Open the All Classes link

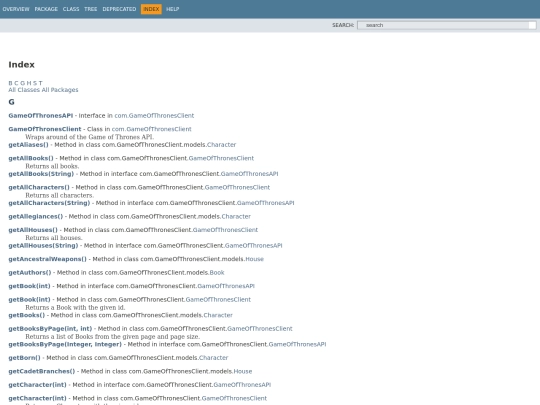click(x=24, y=90)
